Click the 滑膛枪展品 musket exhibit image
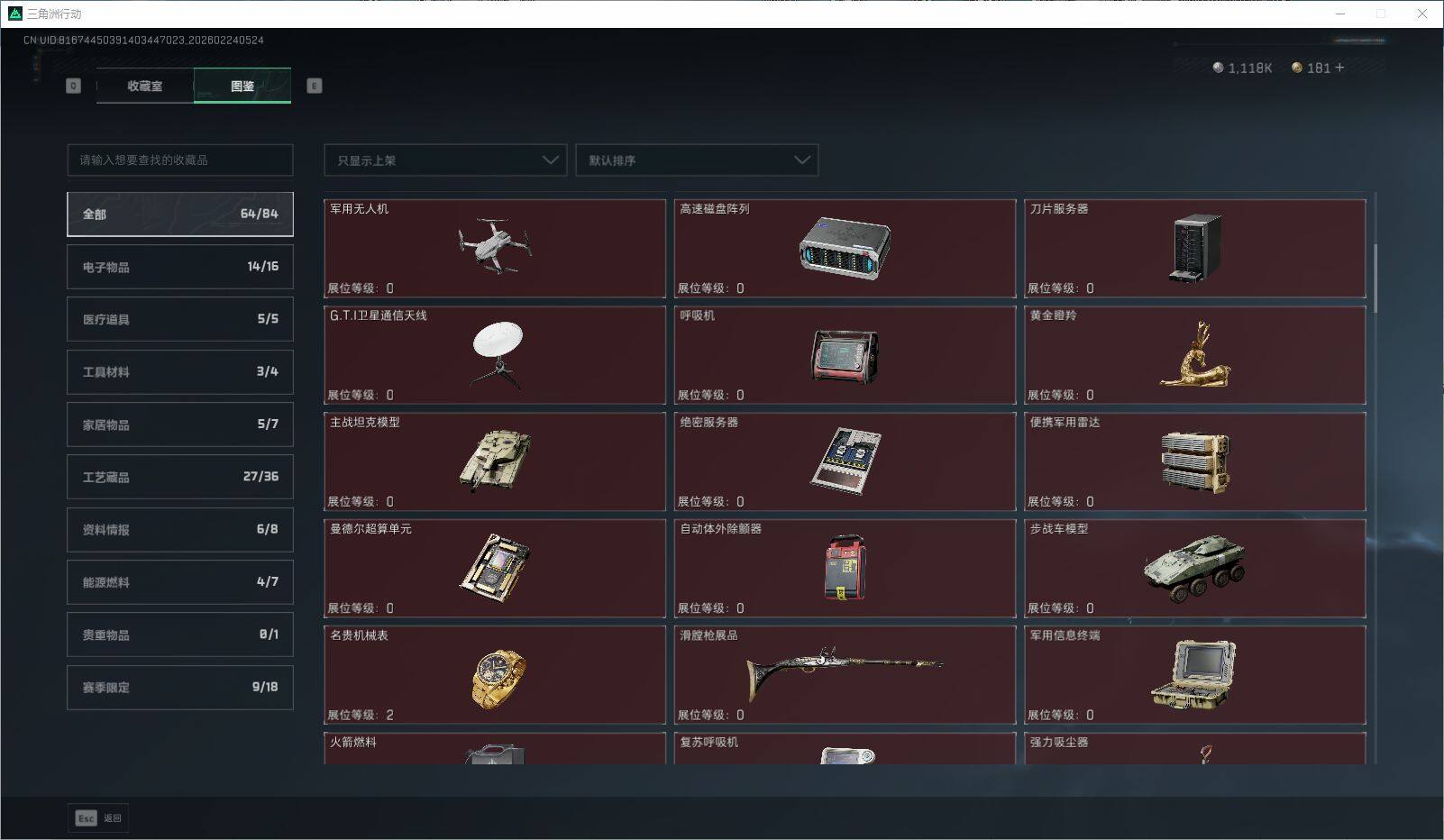 [x=845, y=667]
